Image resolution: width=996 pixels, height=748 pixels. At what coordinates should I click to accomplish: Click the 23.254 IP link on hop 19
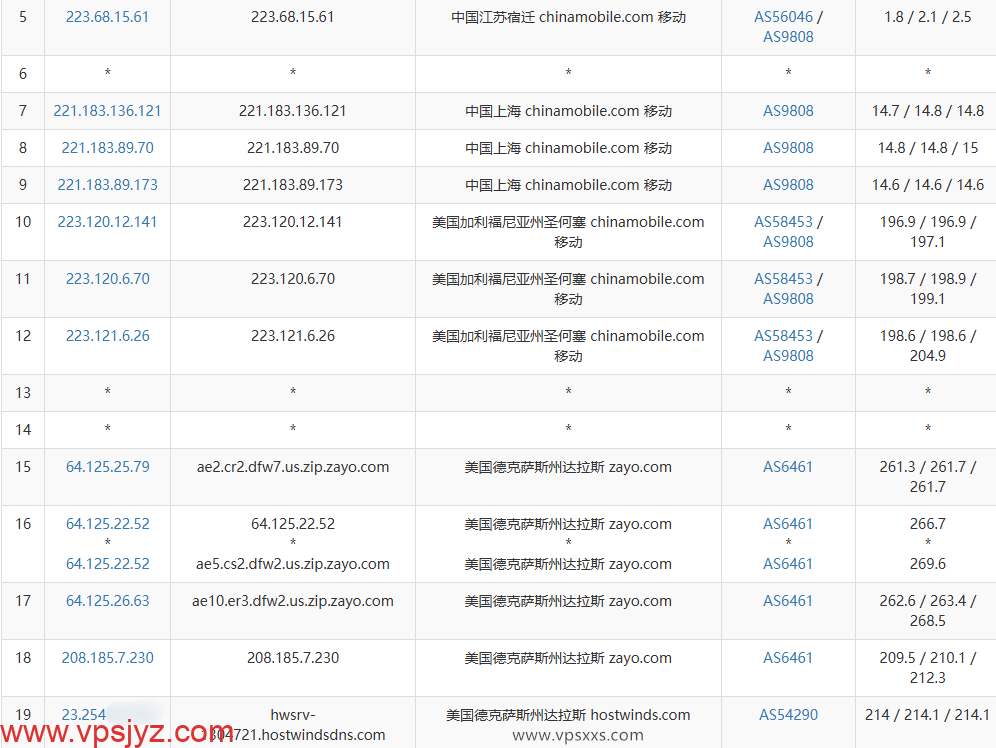point(84,714)
